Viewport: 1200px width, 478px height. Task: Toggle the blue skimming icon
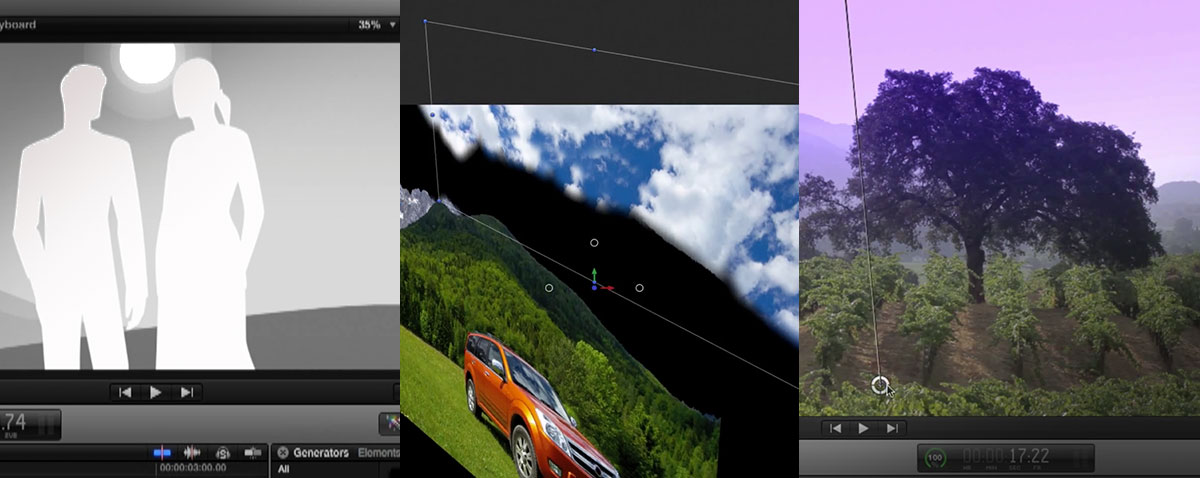pos(162,453)
